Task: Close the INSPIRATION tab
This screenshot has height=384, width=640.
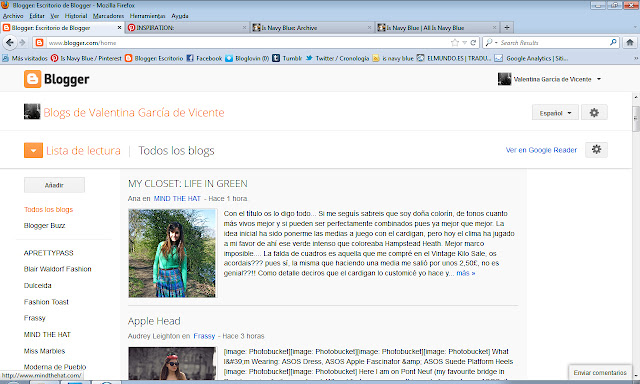Action: pos(244,27)
